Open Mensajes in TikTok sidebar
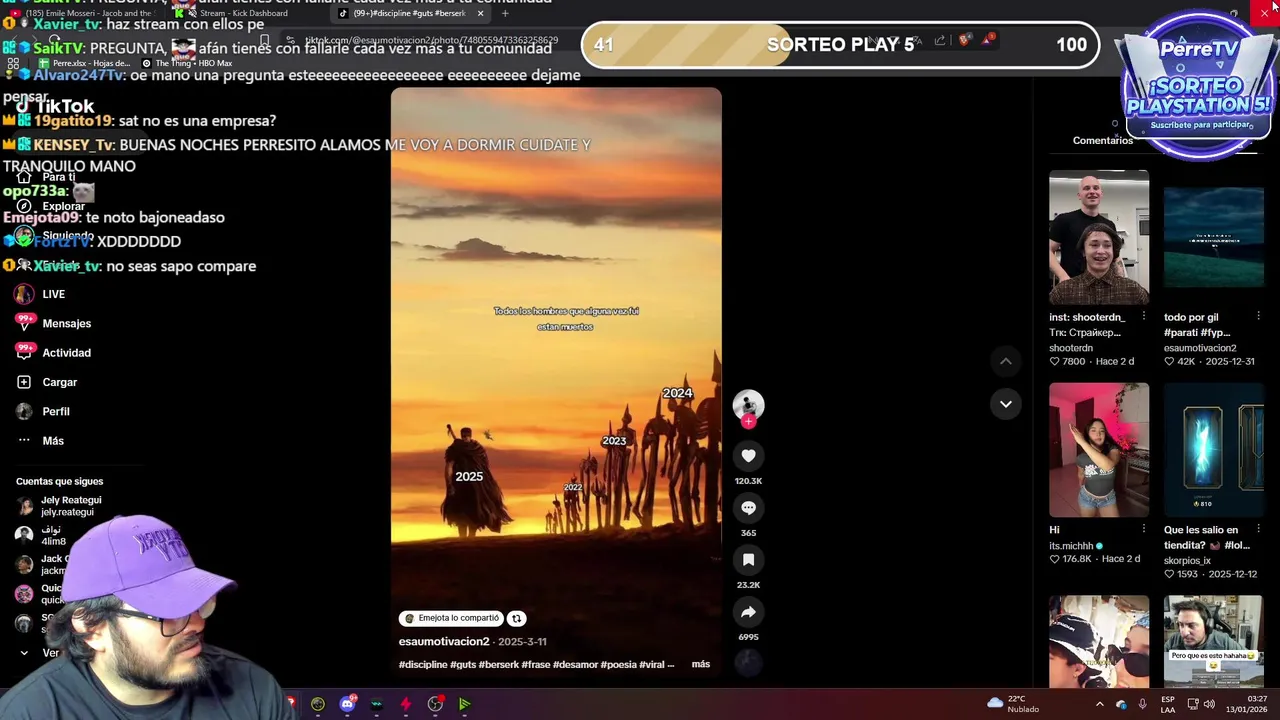The height and width of the screenshot is (720, 1280). click(x=54, y=323)
